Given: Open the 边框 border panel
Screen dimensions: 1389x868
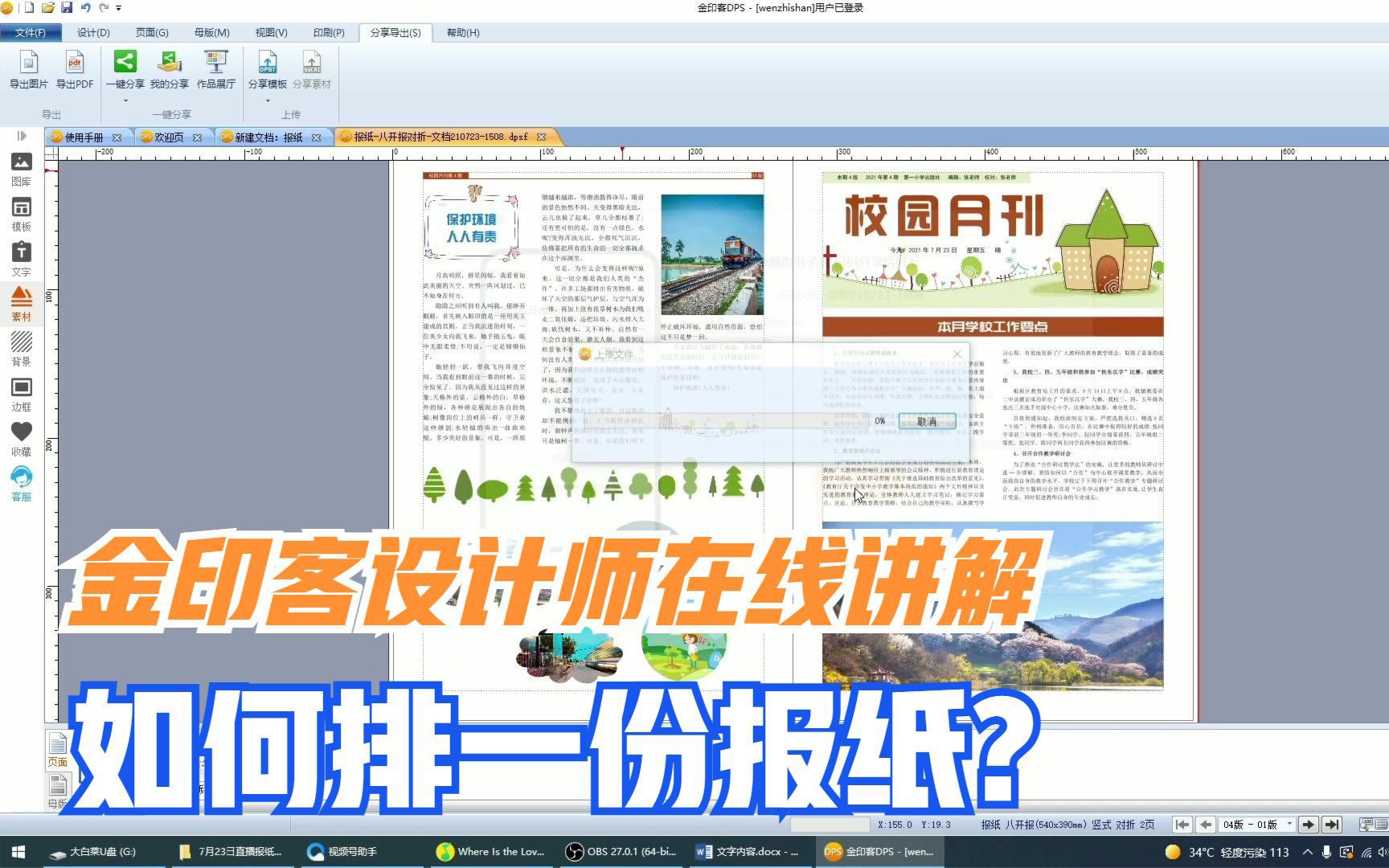Looking at the screenshot, I should click(22, 395).
